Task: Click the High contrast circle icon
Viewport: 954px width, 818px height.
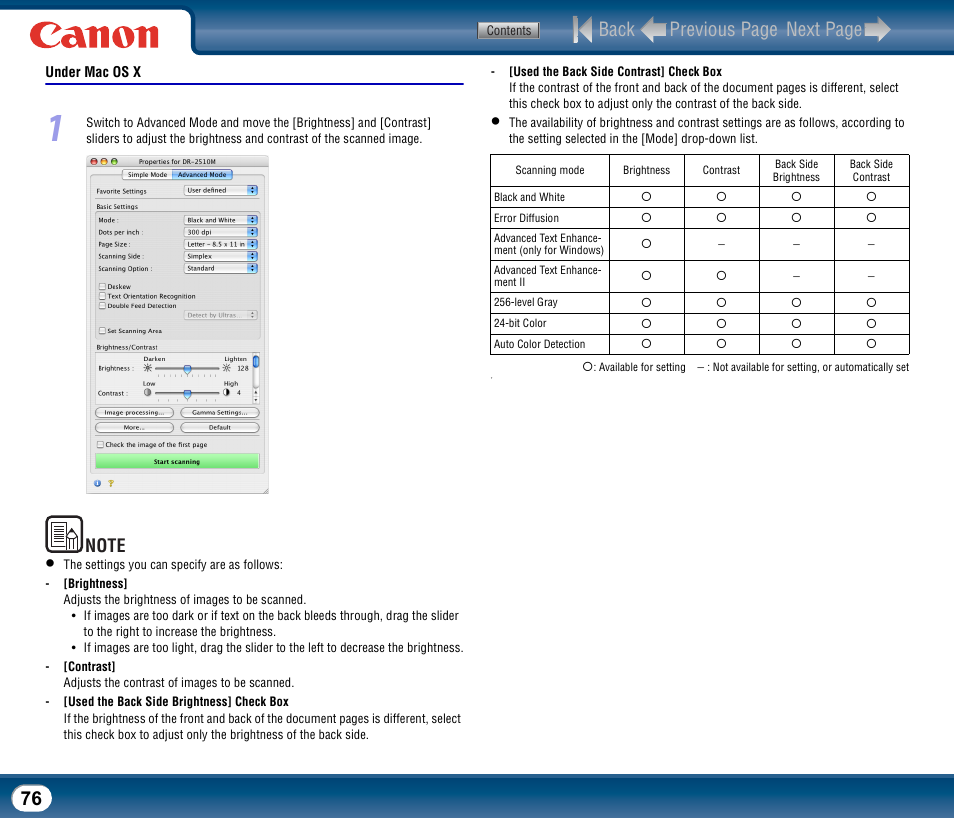Action: click(x=226, y=393)
